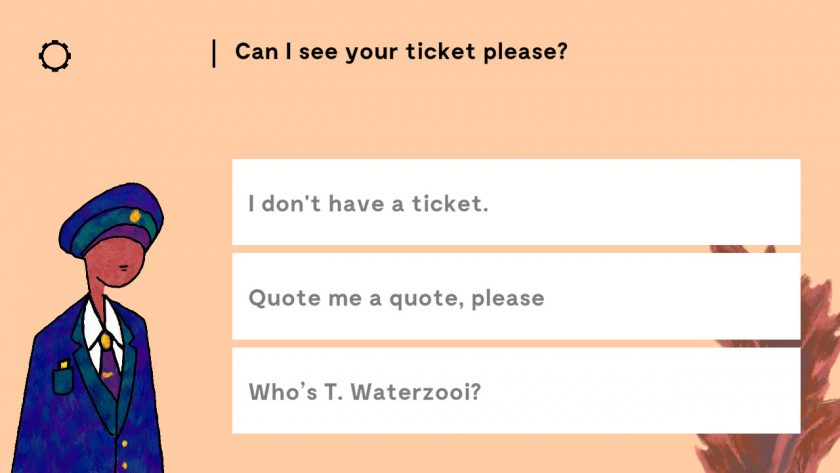The width and height of the screenshot is (840, 473).
Task: Open the settings gear icon
Action: click(x=55, y=56)
